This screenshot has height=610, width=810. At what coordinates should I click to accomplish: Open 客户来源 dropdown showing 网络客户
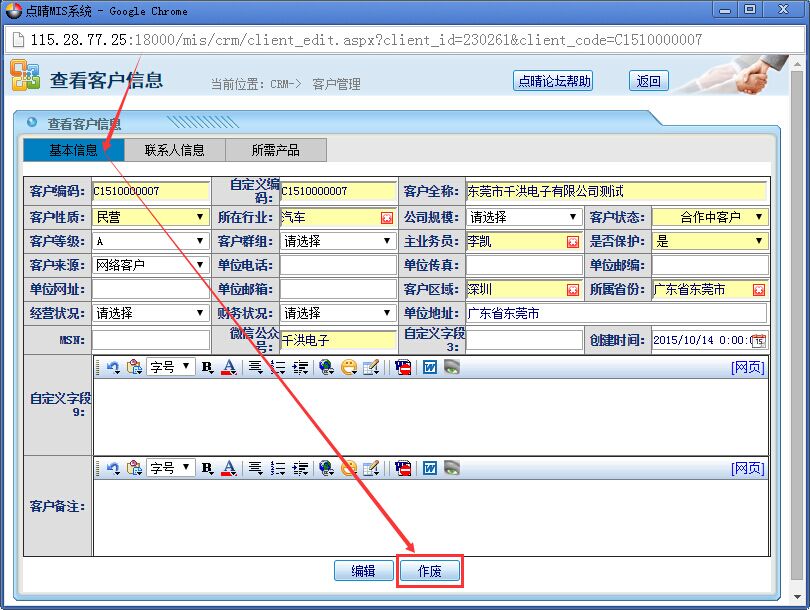tap(151, 265)
